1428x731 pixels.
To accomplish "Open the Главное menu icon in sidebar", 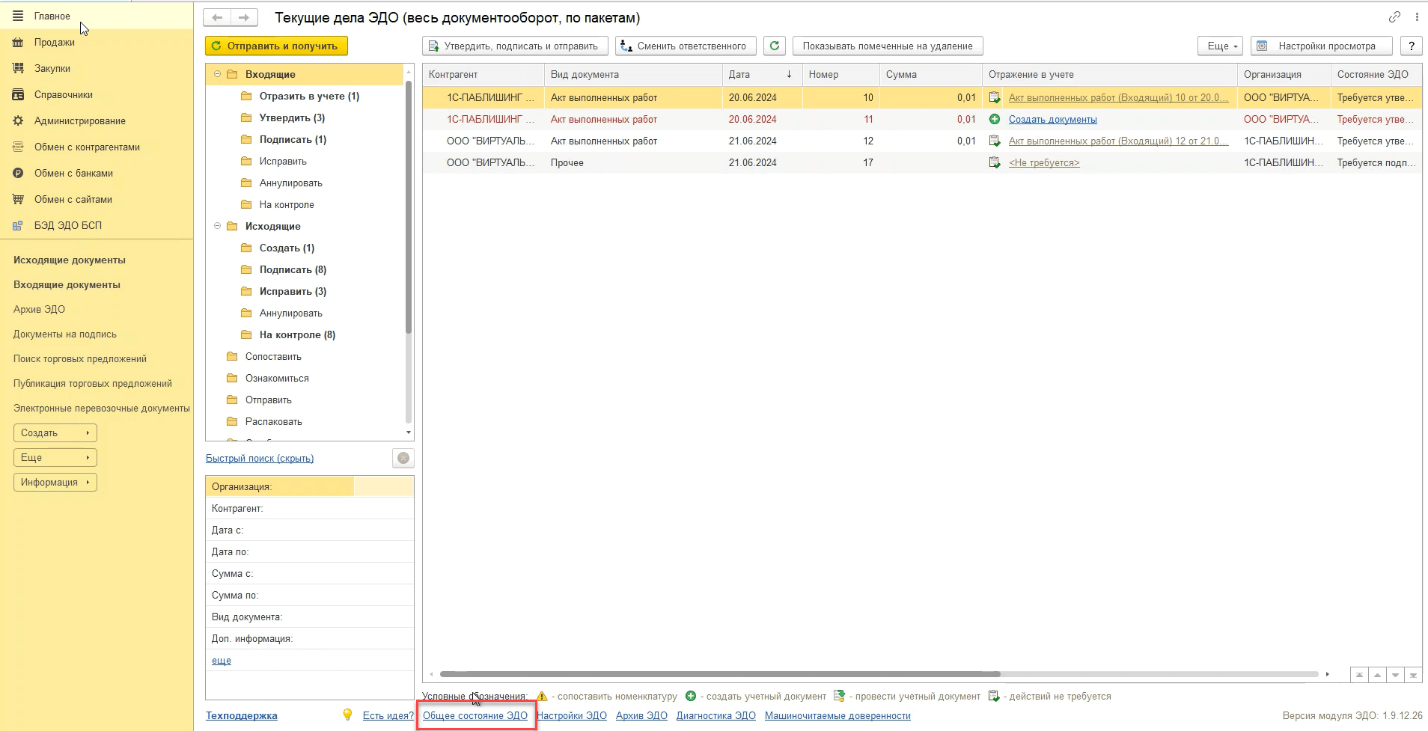I will 17,16.
